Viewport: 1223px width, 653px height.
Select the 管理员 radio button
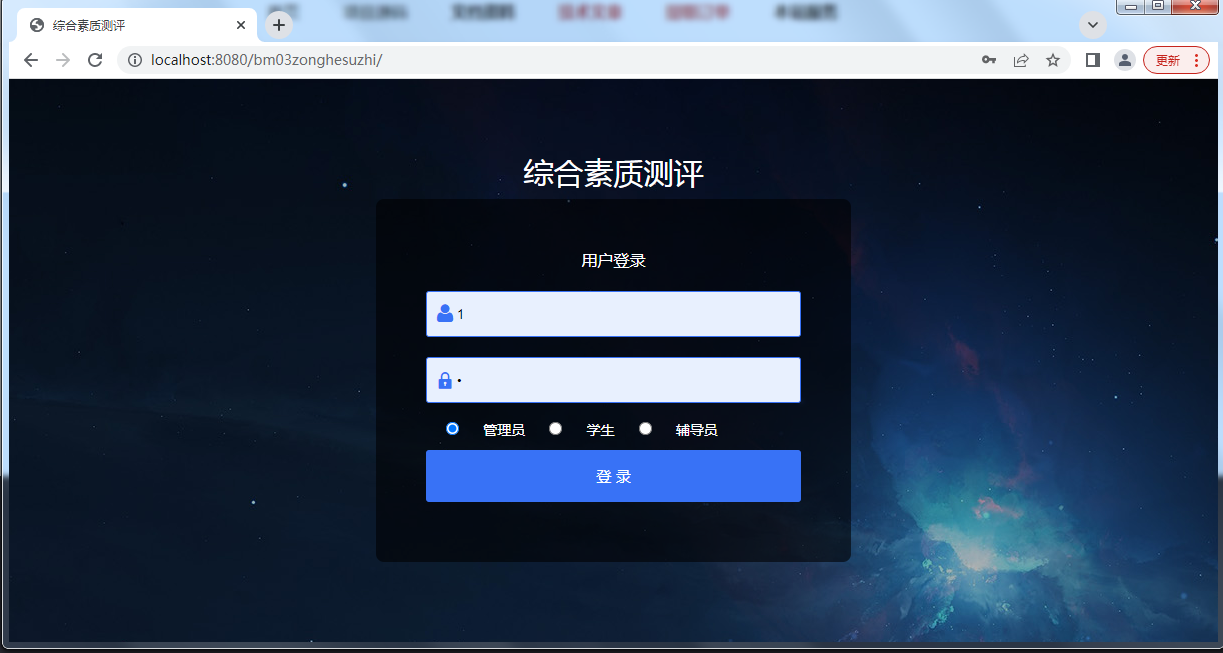tap(453, 428)
